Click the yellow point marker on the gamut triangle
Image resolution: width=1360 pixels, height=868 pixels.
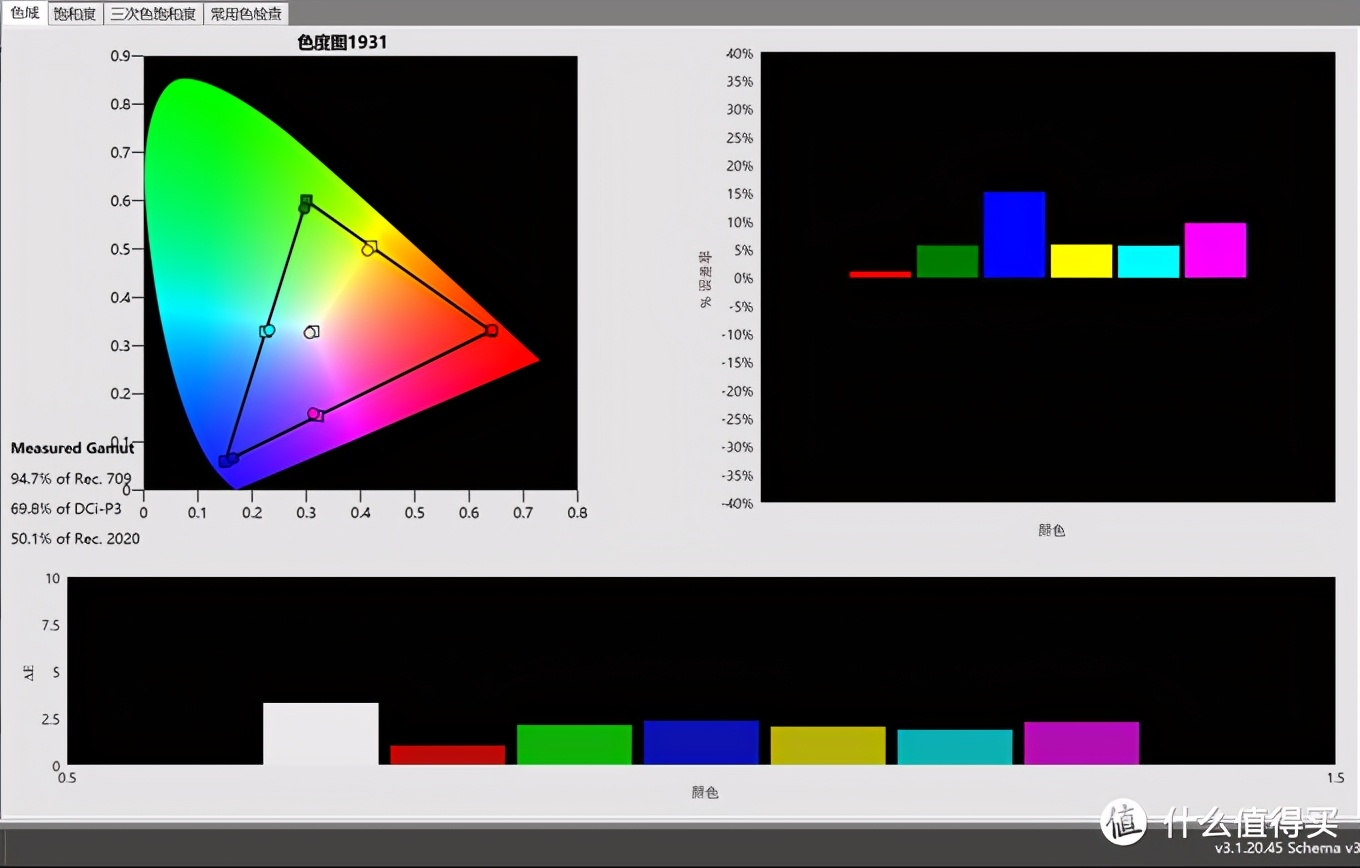point(369,248)
